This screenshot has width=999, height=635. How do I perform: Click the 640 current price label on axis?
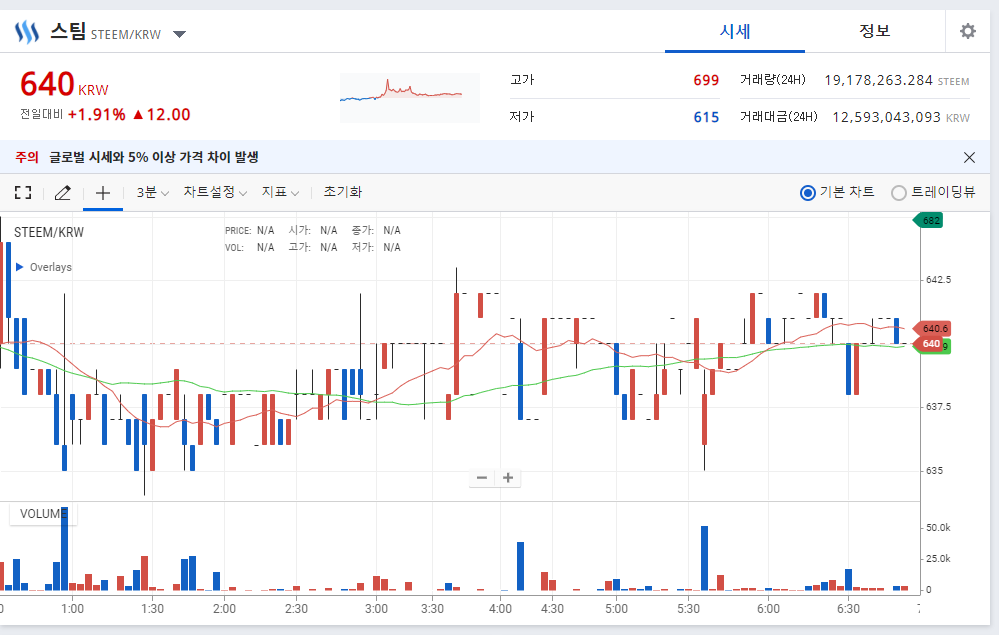[930, 344]
